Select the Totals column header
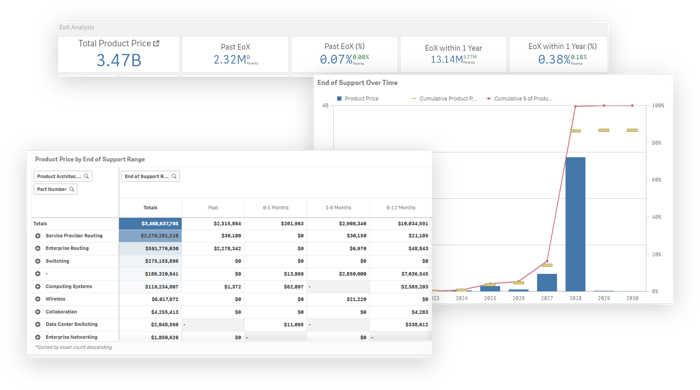 tap(150, 207)
